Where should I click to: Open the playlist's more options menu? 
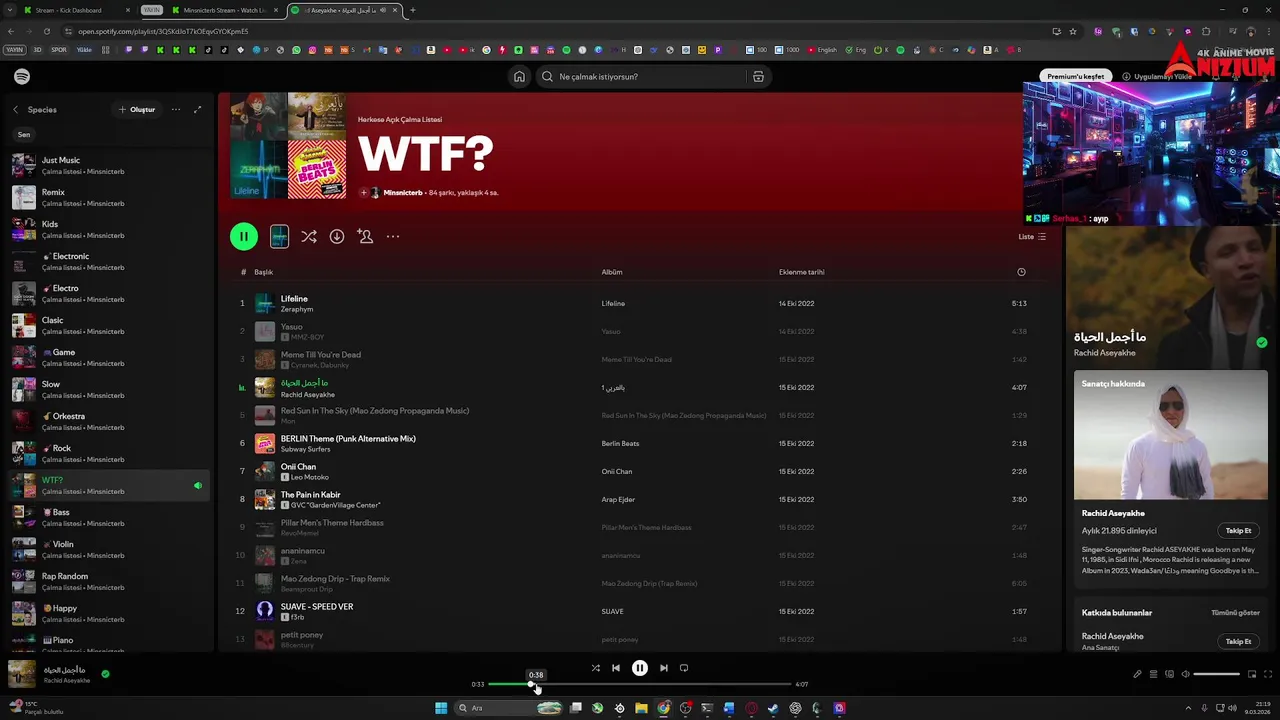393,236
